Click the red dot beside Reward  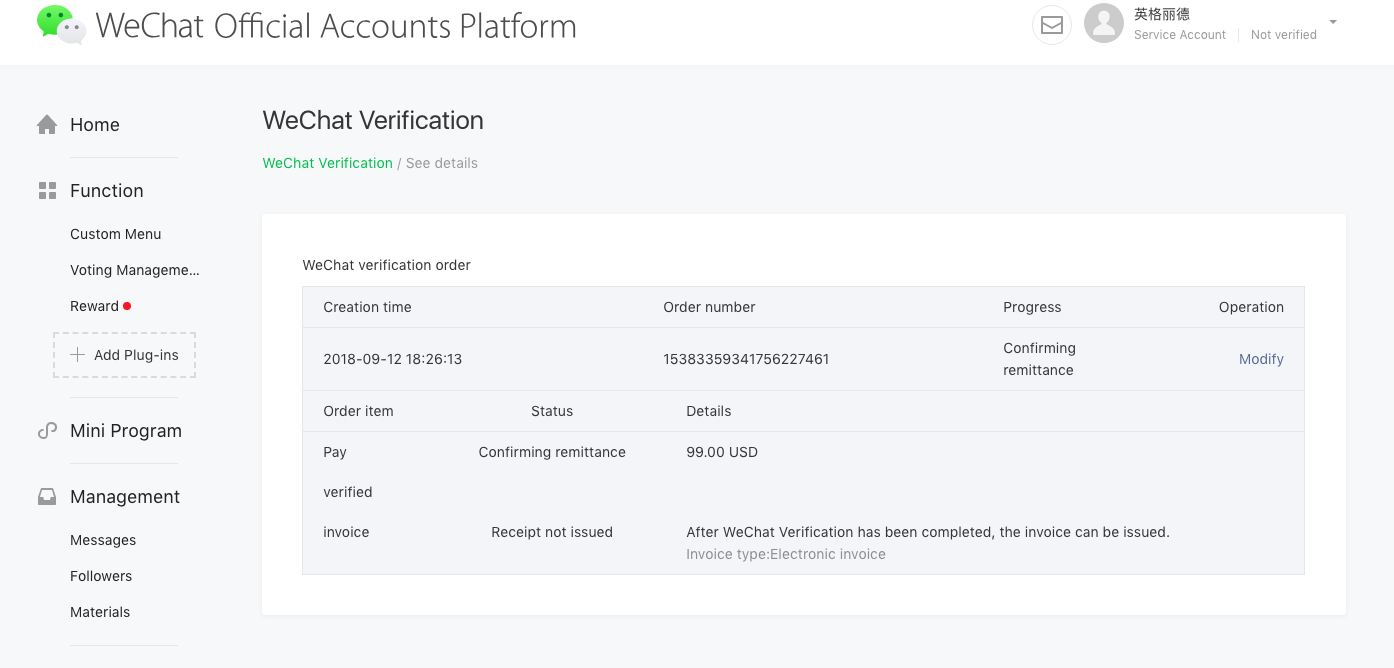click(127, 306)
